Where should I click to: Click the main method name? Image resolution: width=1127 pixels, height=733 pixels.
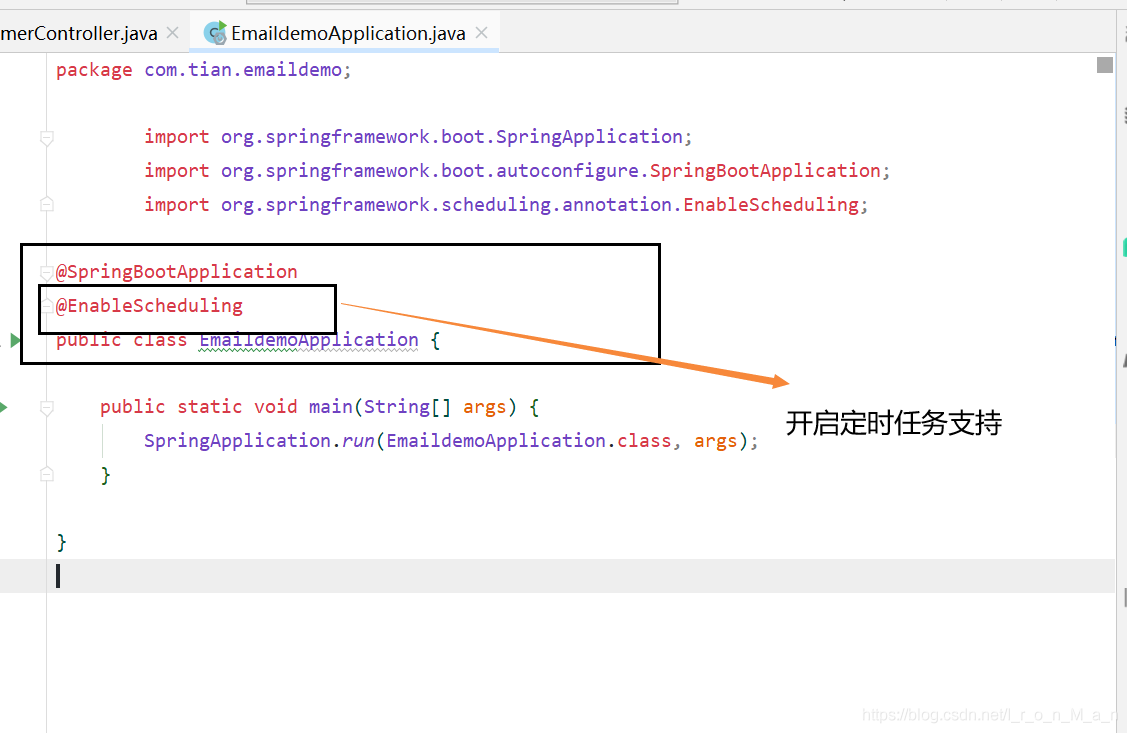331,407
